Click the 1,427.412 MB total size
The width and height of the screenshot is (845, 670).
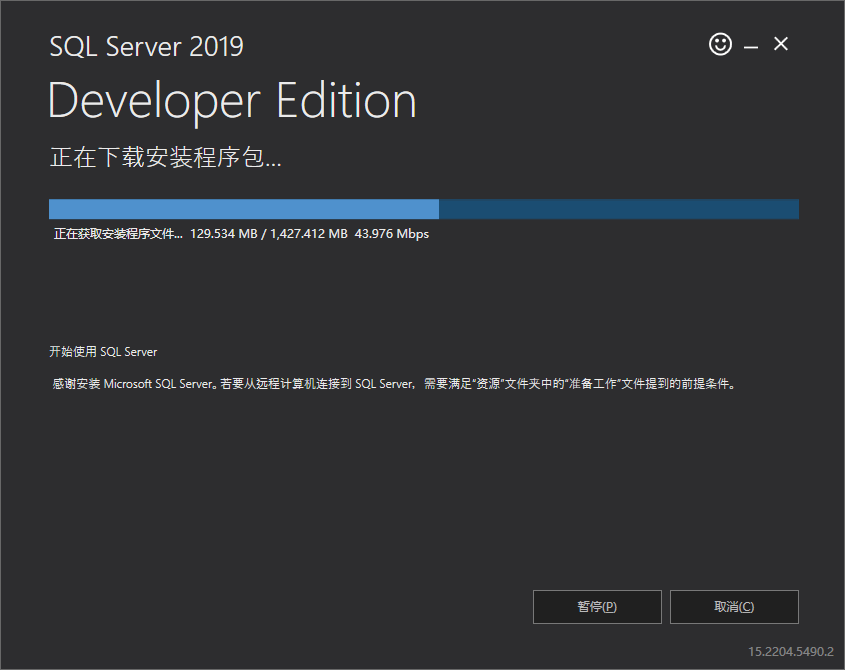coord(309,234)
